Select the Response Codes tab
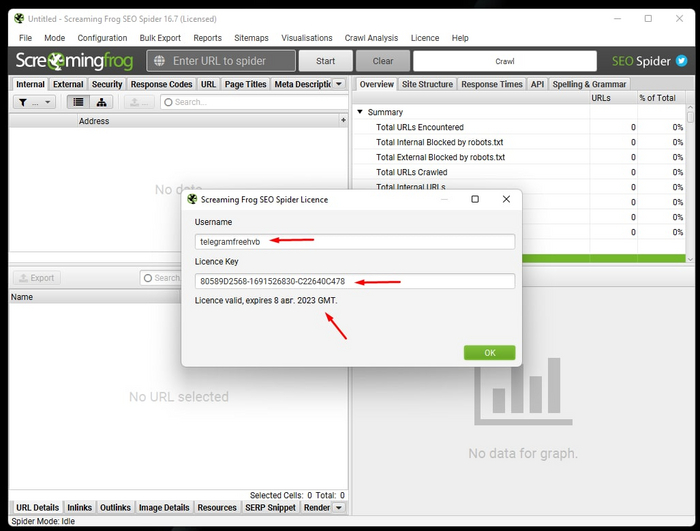 coord(161,84)
